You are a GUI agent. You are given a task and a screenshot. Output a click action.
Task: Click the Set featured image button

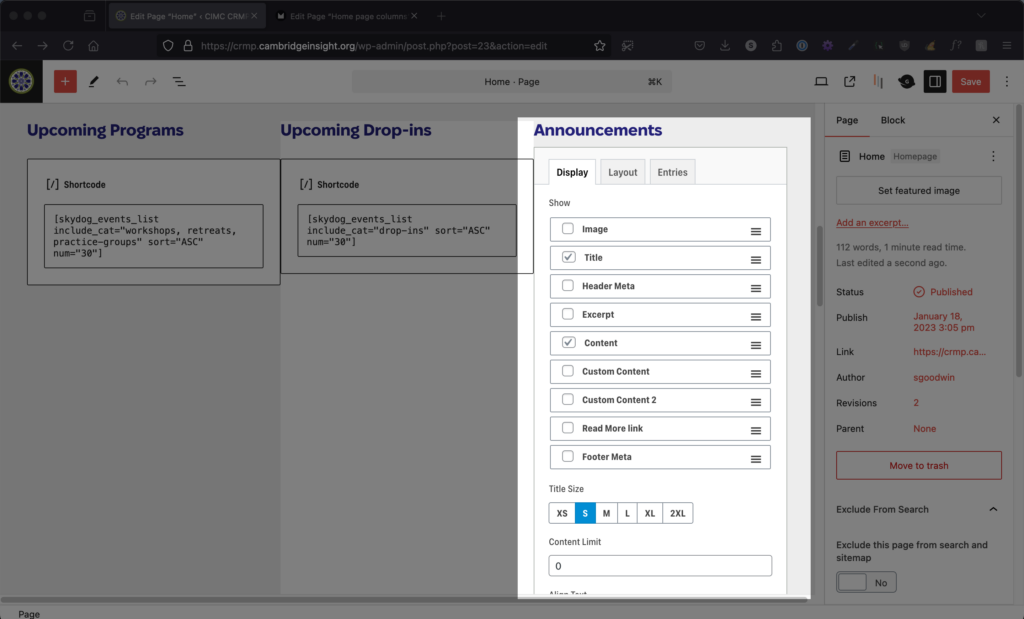tap(918, 191)
